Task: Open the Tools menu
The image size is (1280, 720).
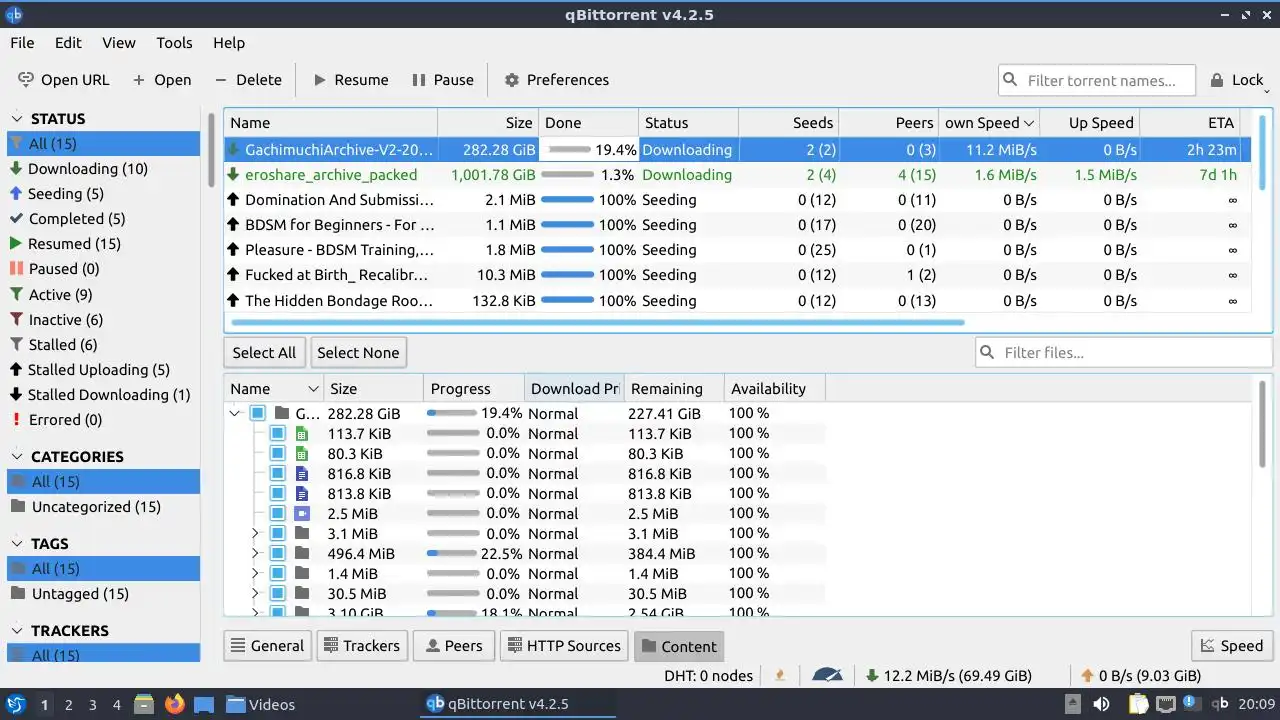Action: 174,43
